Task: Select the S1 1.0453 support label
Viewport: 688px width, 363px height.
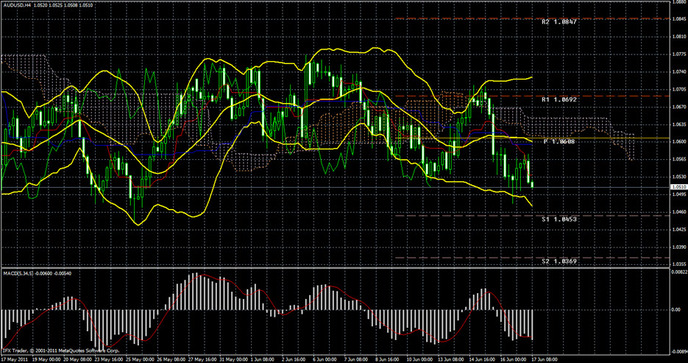Action: 559,219
